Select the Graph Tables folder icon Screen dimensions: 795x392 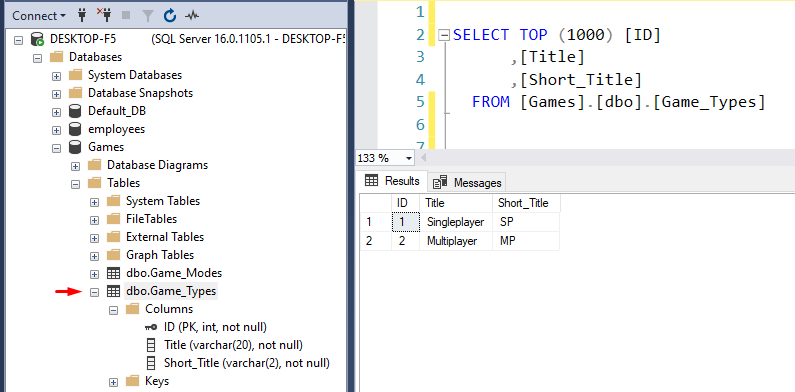pos(113,255)
